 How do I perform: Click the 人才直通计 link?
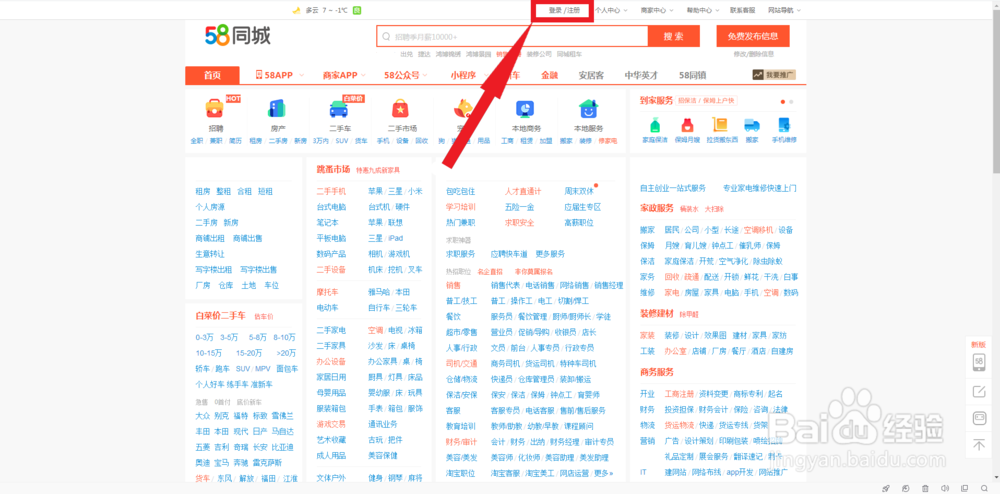click(523, 191)
